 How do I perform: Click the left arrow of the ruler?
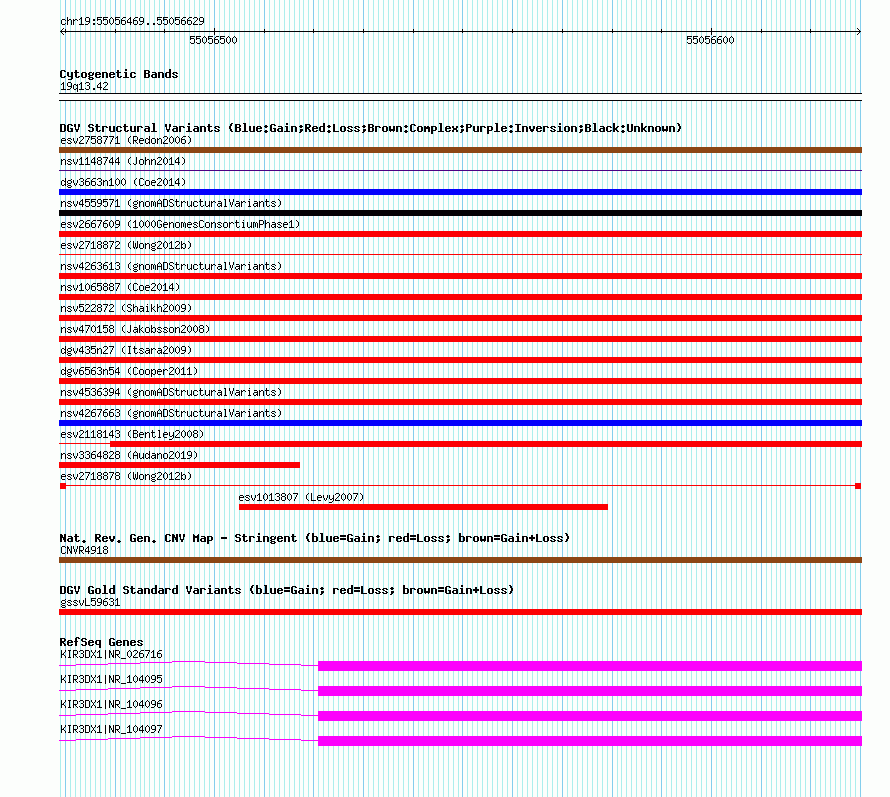pos(63,32)
